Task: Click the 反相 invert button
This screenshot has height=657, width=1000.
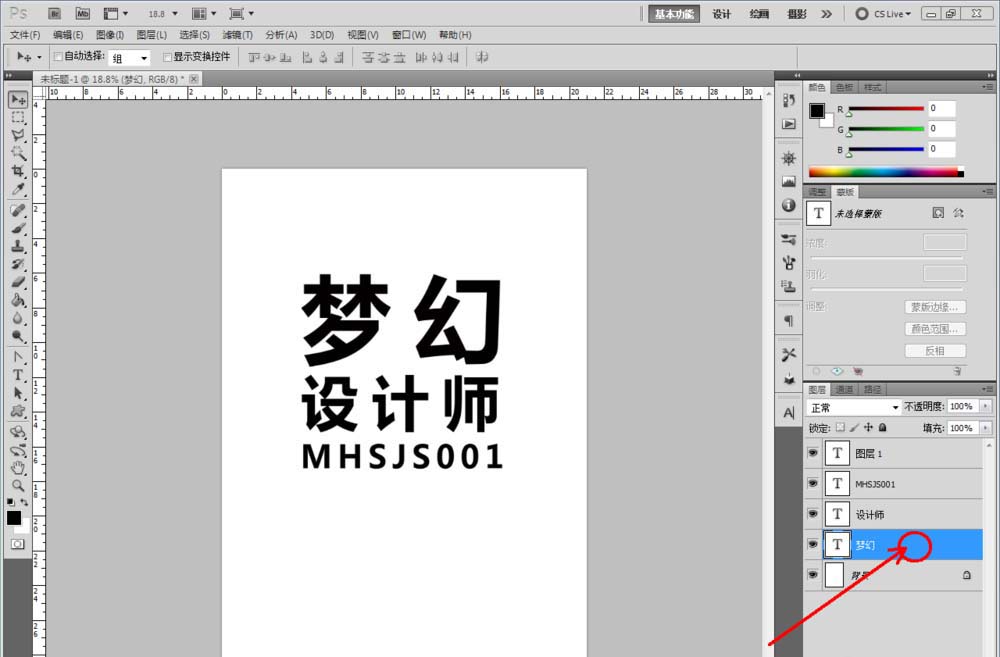Action: [x=934, y=350]
